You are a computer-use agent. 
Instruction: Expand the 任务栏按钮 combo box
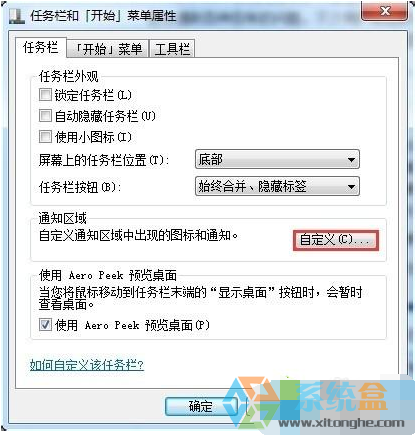click(277, 186)
